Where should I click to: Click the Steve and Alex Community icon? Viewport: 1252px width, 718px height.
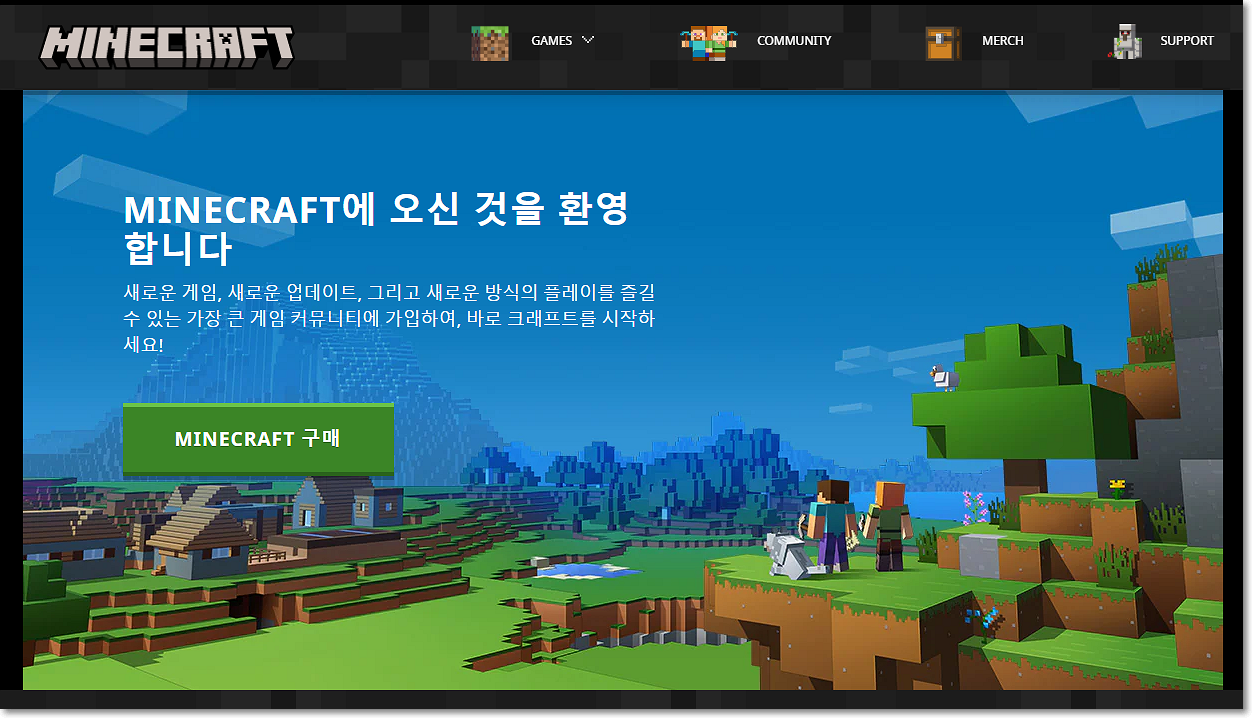coord(708,44)
